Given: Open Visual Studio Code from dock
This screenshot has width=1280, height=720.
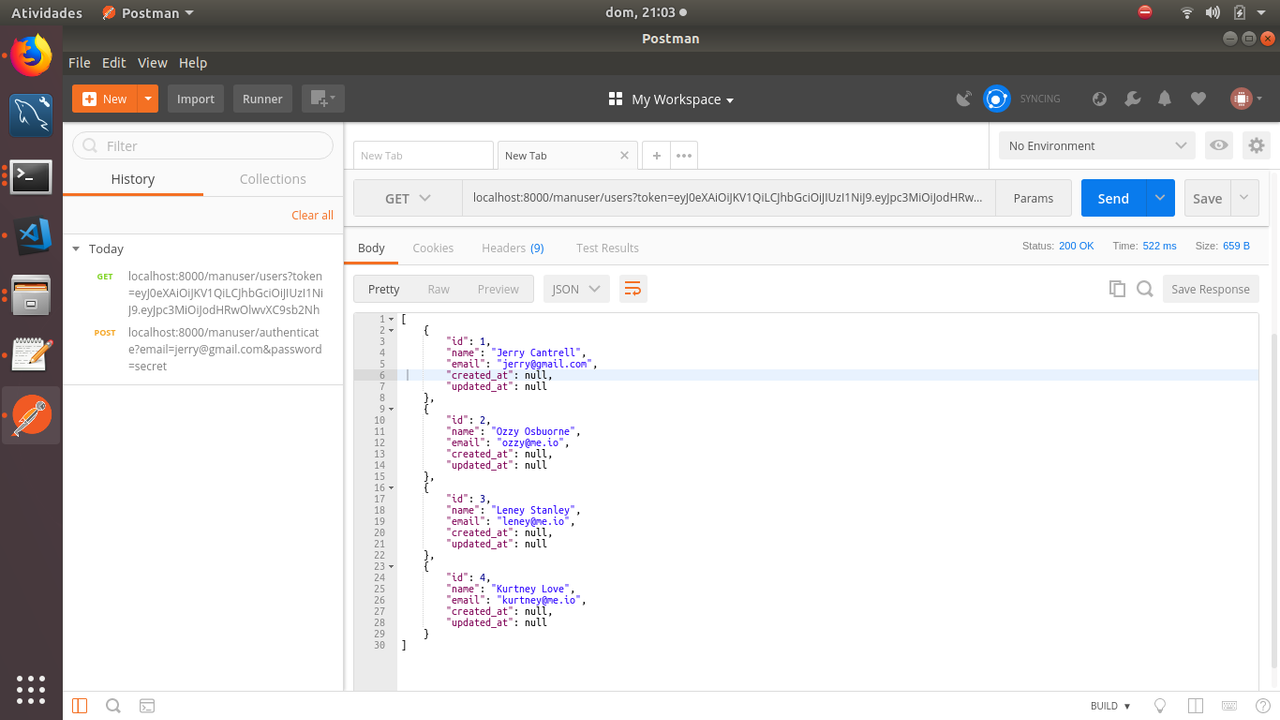Looking at the screenshot, I should click(x=31, y=236).
